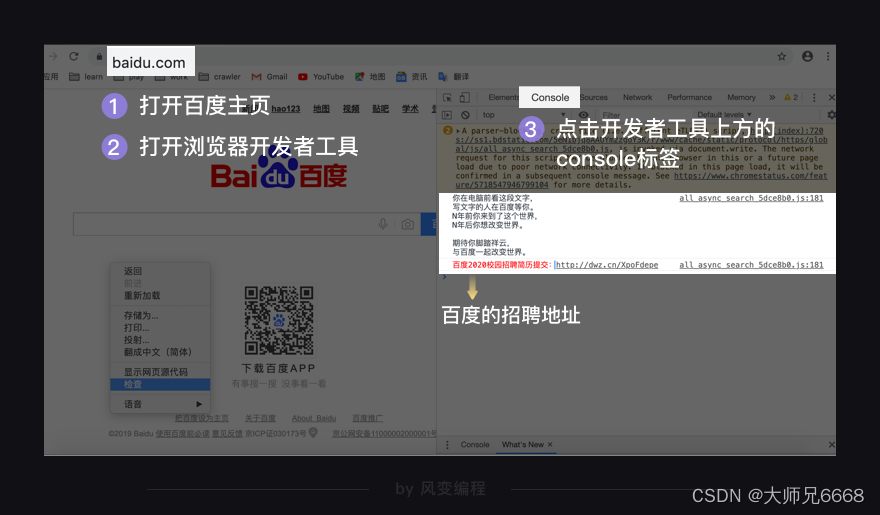Open the Chrome three-dot menu
Screen dimensions: 880x515
click(x=828, y=56)
